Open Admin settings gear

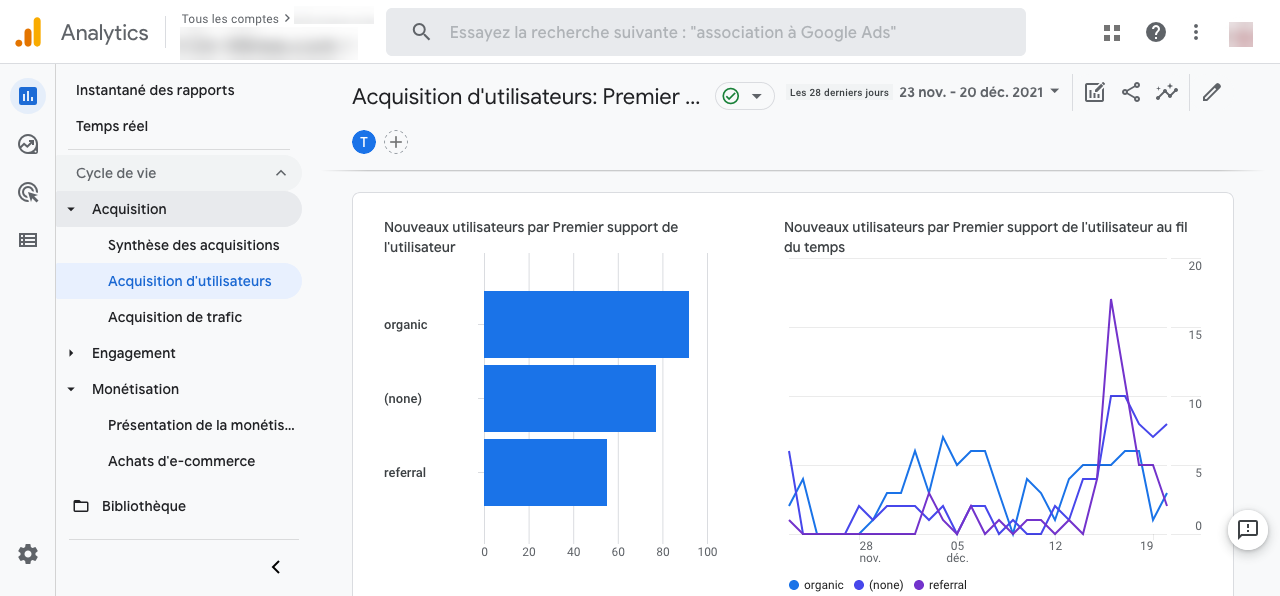(x=28, y=554)
